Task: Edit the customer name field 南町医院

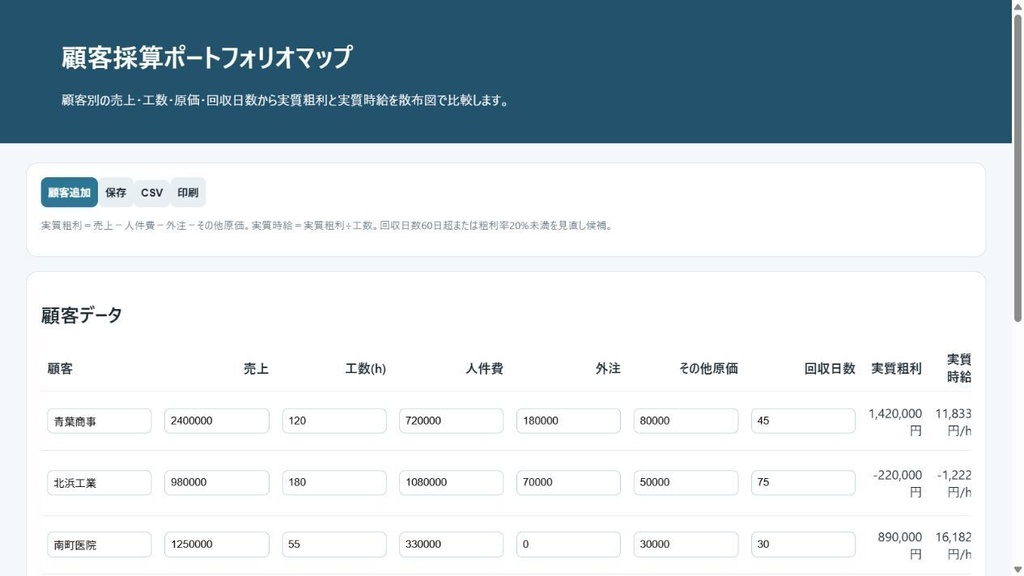Action: pos(99,545)
